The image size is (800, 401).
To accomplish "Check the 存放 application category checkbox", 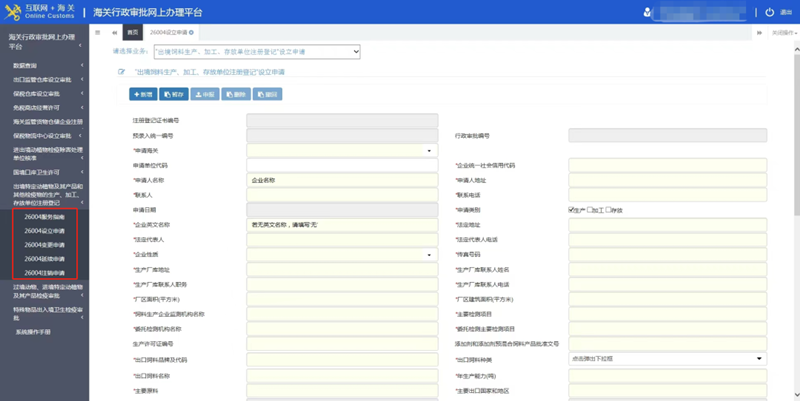I will click(608, 210).
